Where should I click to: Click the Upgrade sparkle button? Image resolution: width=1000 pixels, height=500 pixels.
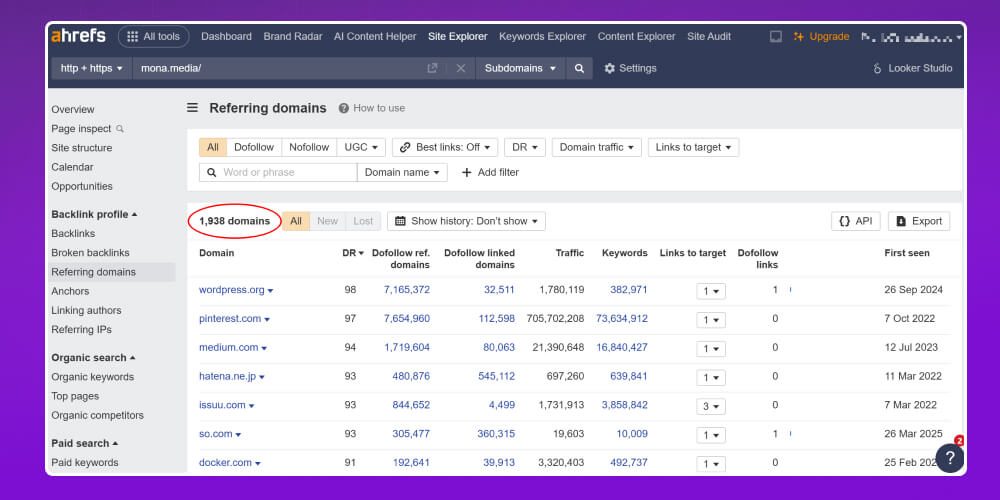[x=821, y=36]
